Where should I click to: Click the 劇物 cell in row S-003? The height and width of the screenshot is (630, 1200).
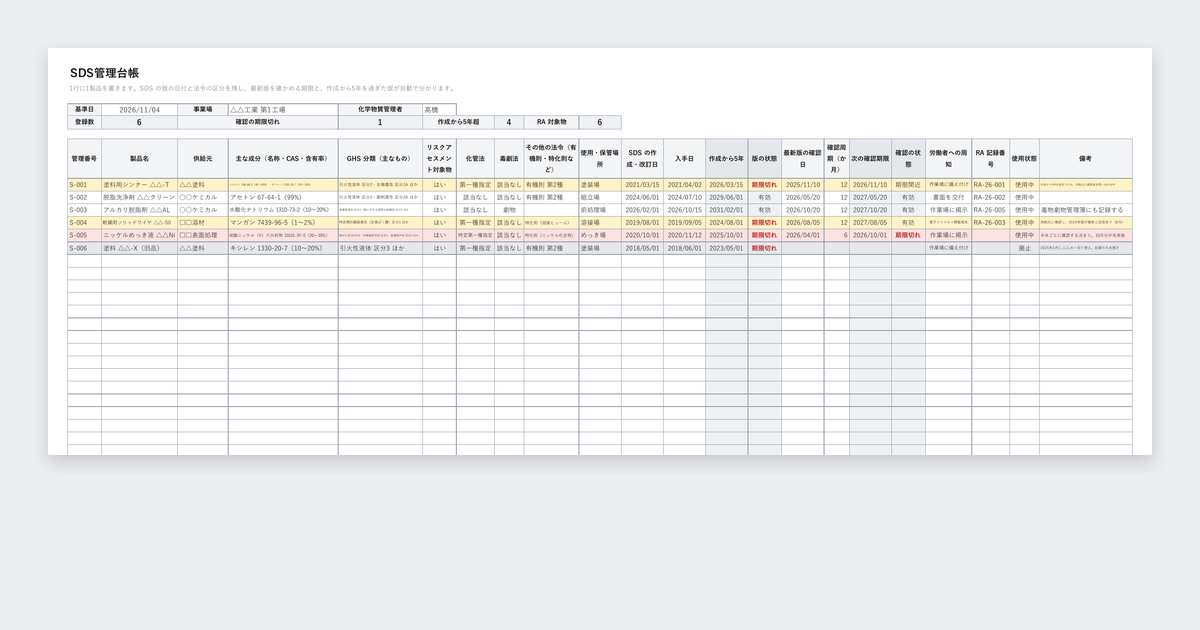coord(509,210)
